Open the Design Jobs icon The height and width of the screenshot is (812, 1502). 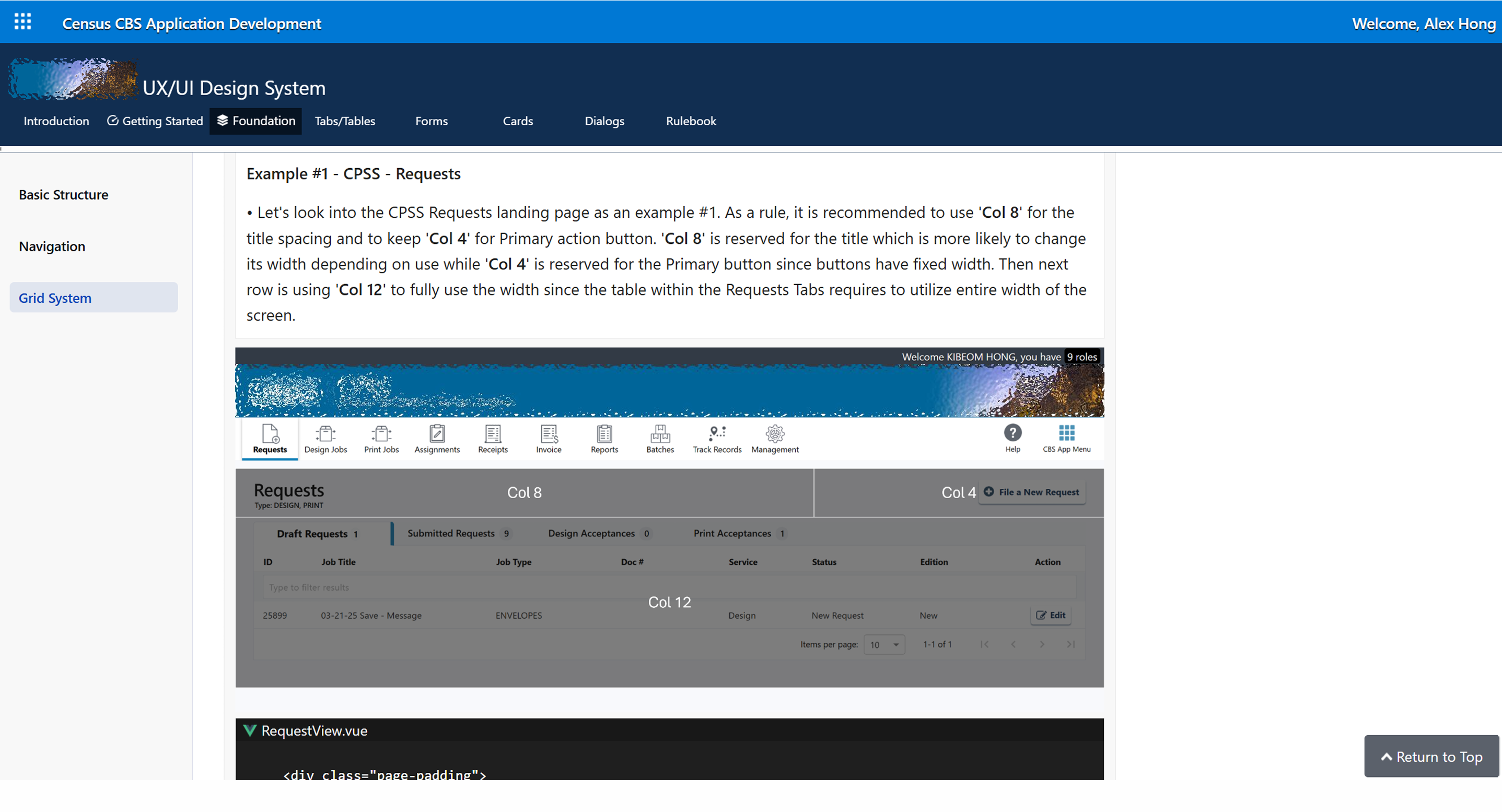325,433
